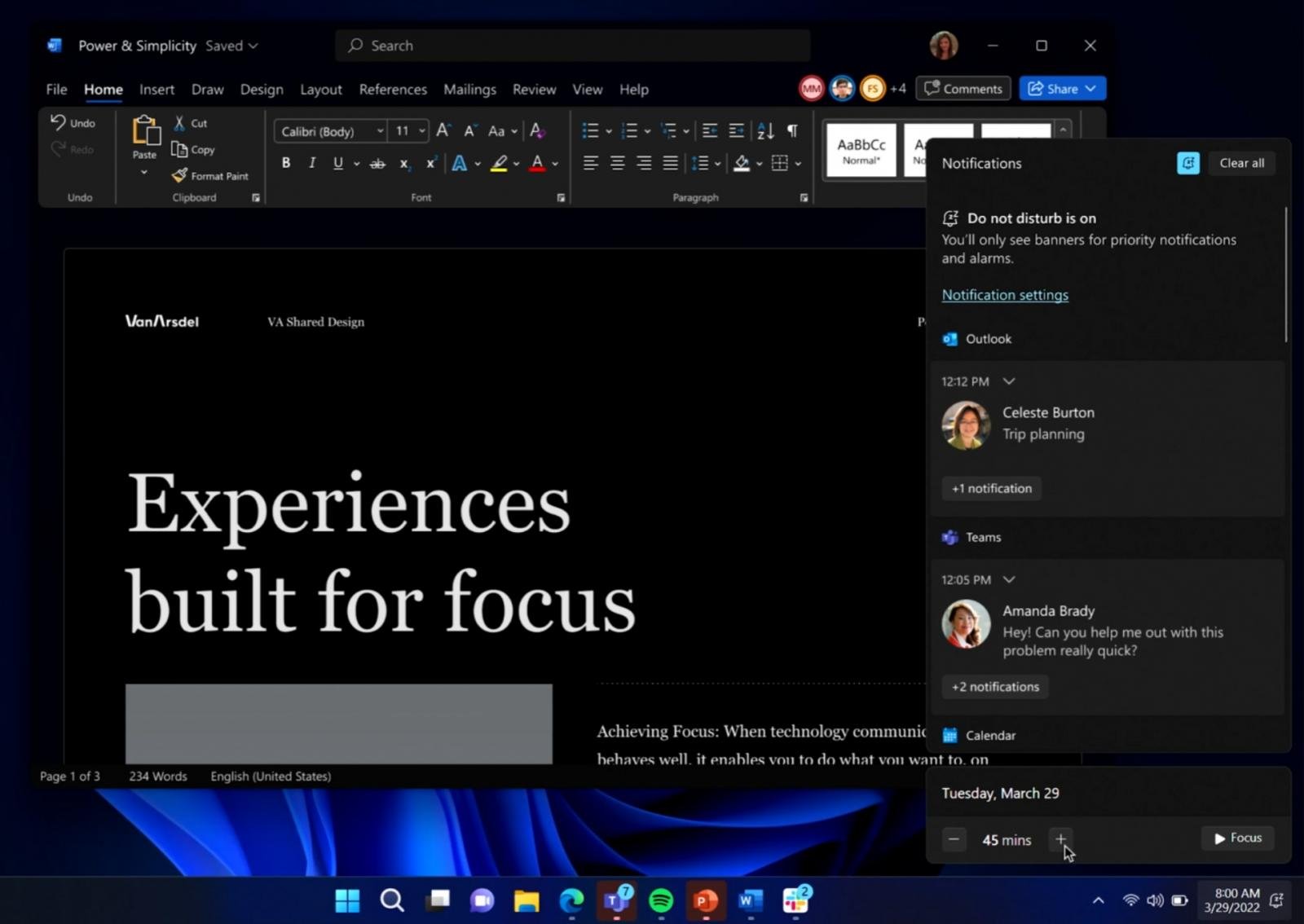
Task: Open the Notification settings link
Action: [1005, 295]
